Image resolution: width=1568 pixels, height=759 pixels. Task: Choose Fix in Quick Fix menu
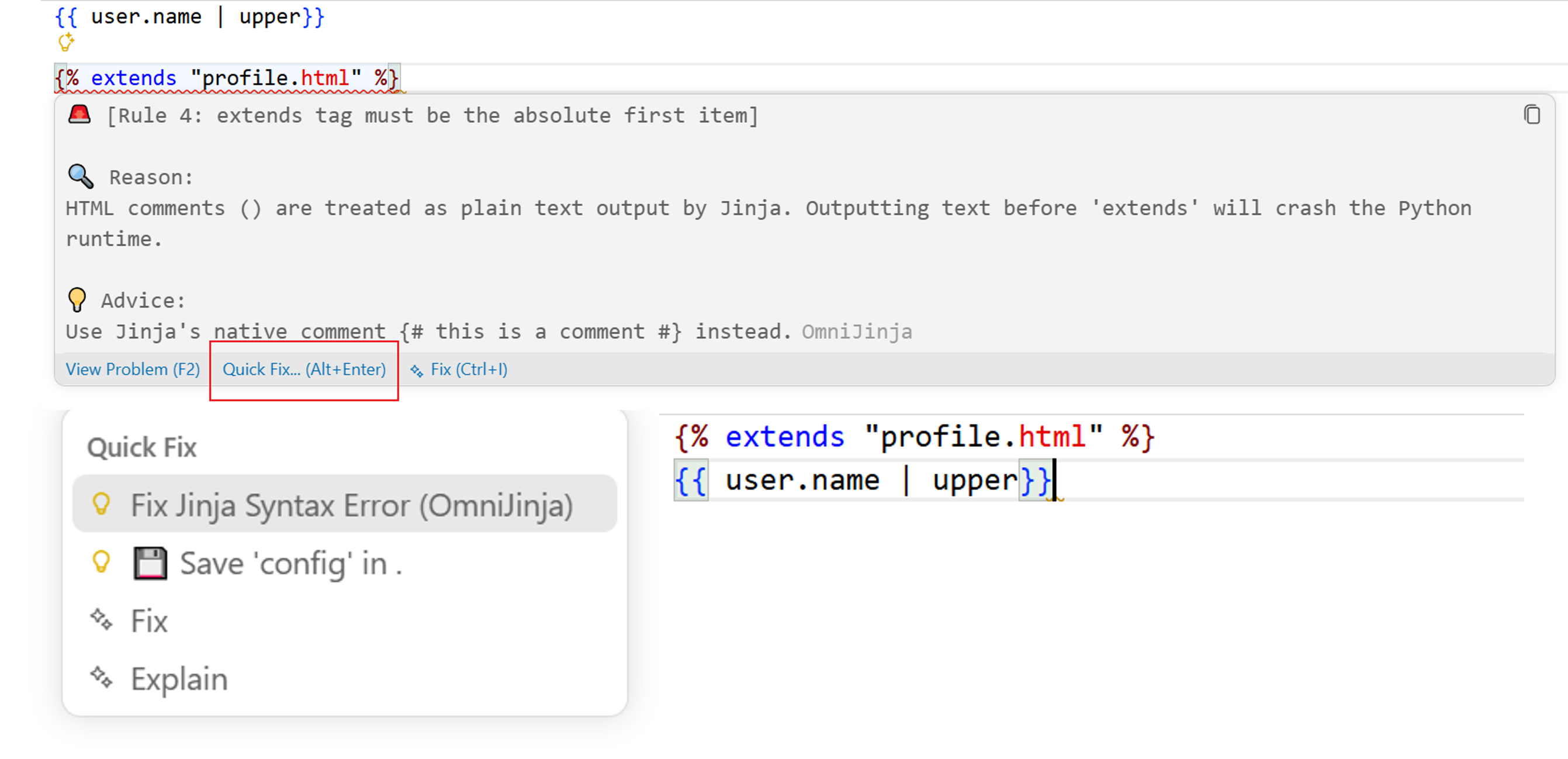pos(345,621)
